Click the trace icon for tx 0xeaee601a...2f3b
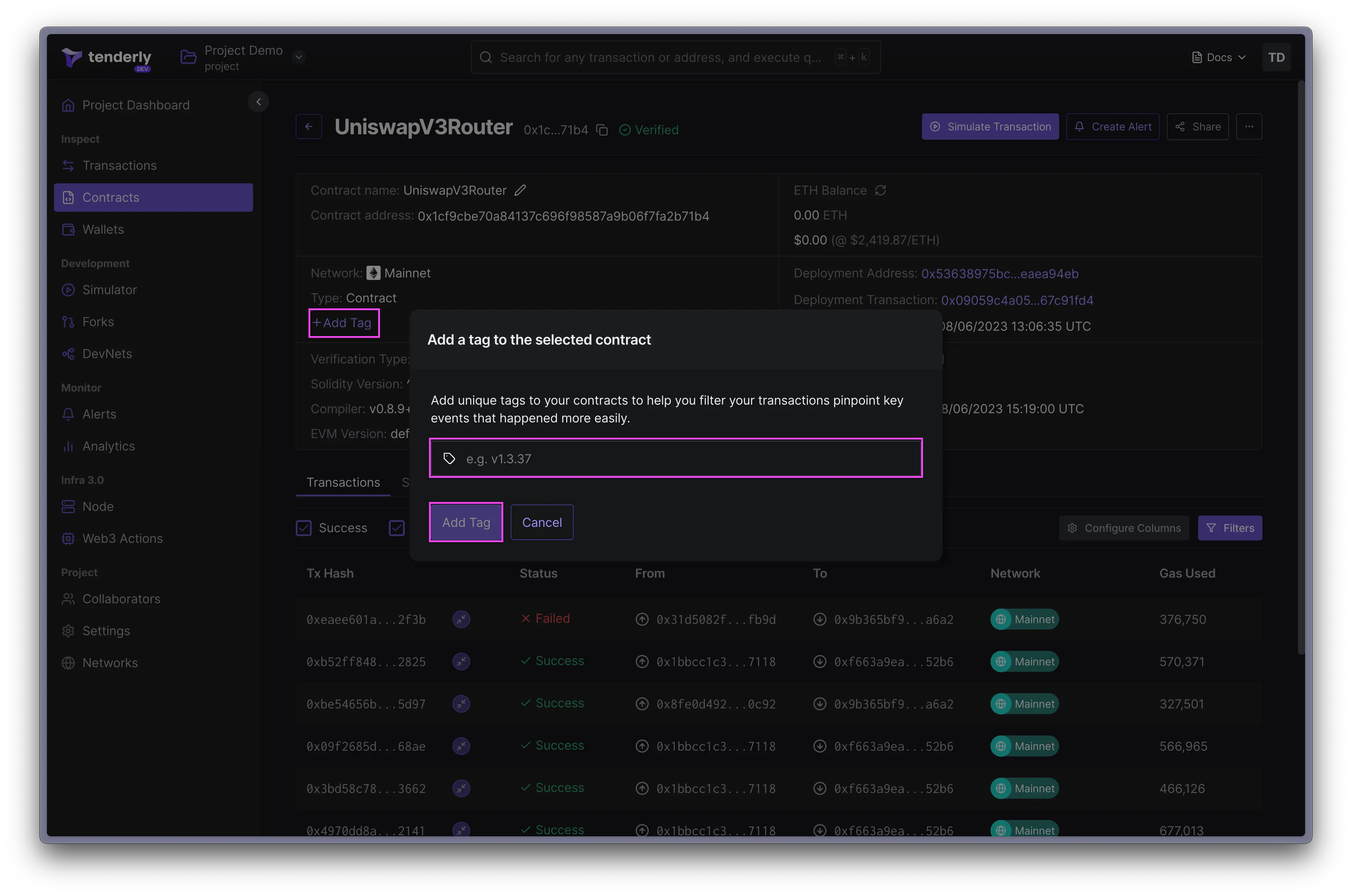 [461, 619]
